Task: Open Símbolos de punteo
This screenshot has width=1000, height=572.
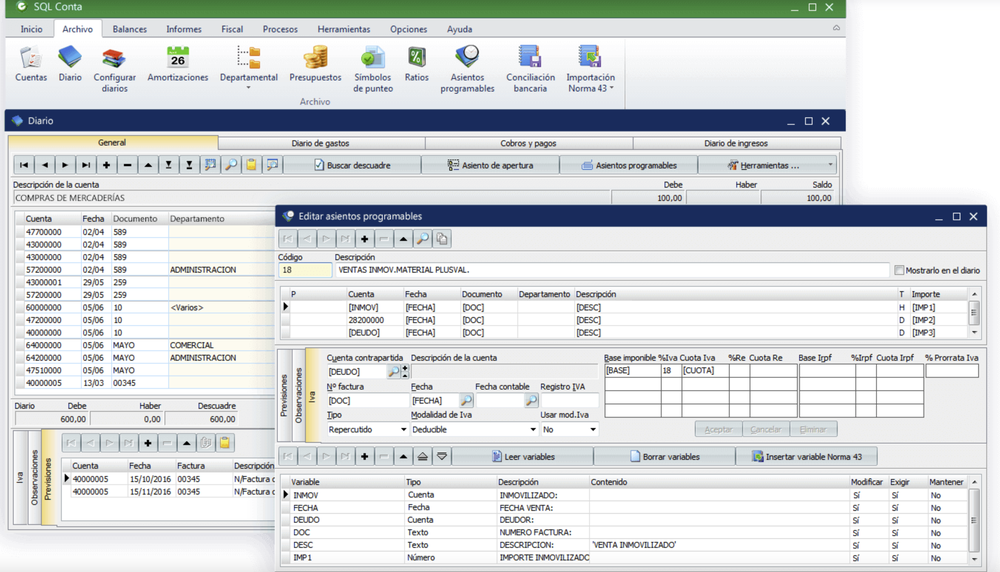Action: coord(373,69)
